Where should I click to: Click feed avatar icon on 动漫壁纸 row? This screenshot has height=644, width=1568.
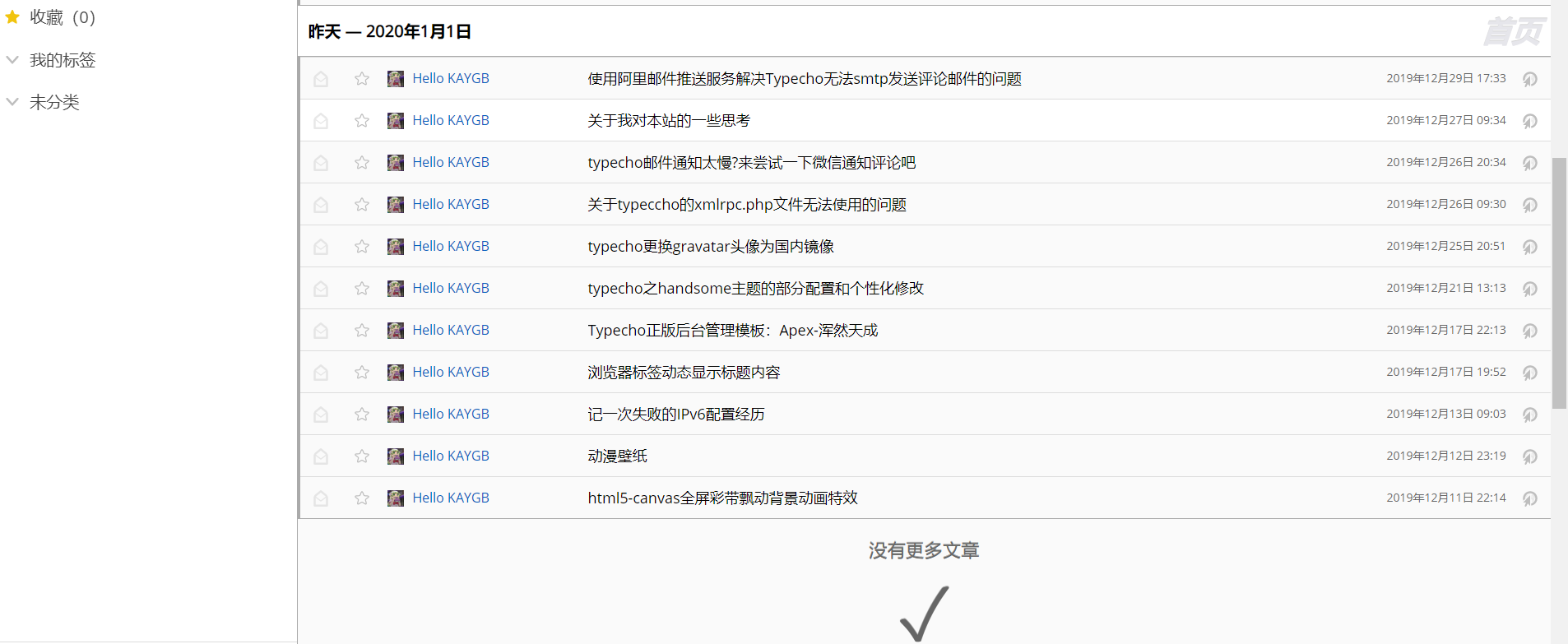[x=396, y=456]
